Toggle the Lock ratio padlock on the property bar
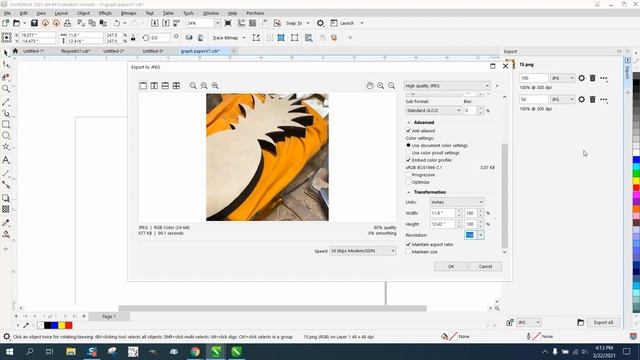 click(133, 38)
